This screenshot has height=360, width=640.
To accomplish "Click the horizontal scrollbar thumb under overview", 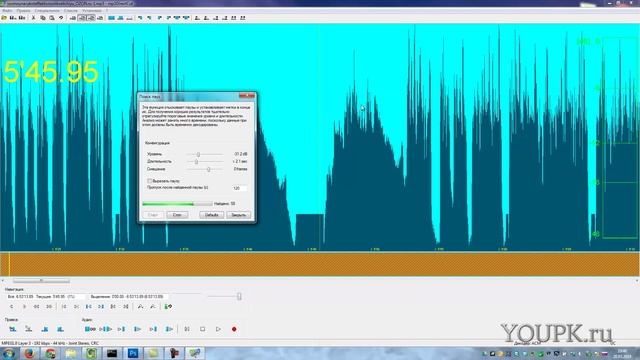I will [41, 281].
